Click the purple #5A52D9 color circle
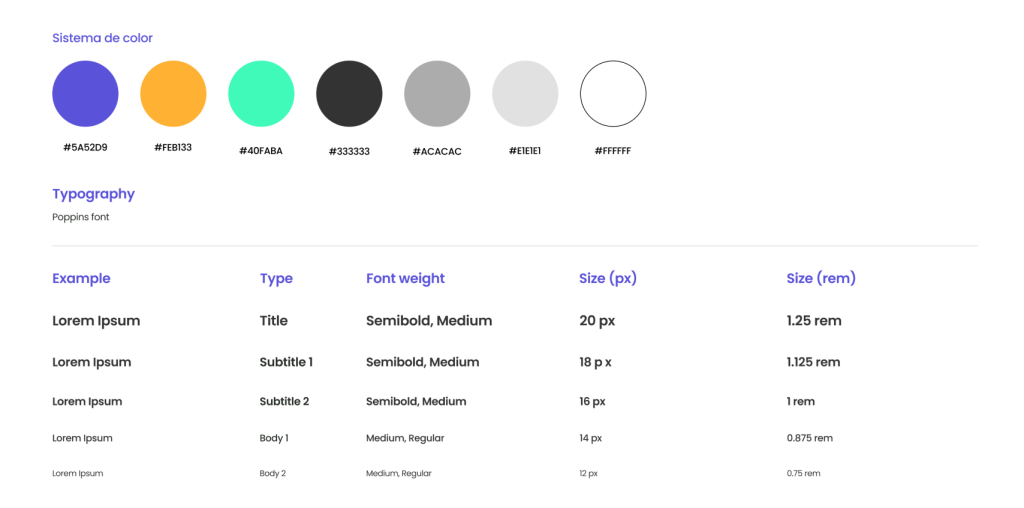 [x=85, y=93]
